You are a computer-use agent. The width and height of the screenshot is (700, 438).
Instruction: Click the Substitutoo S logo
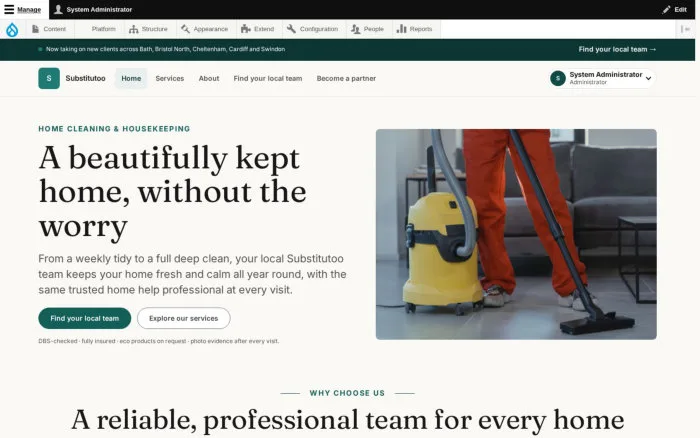pos(49,78)
